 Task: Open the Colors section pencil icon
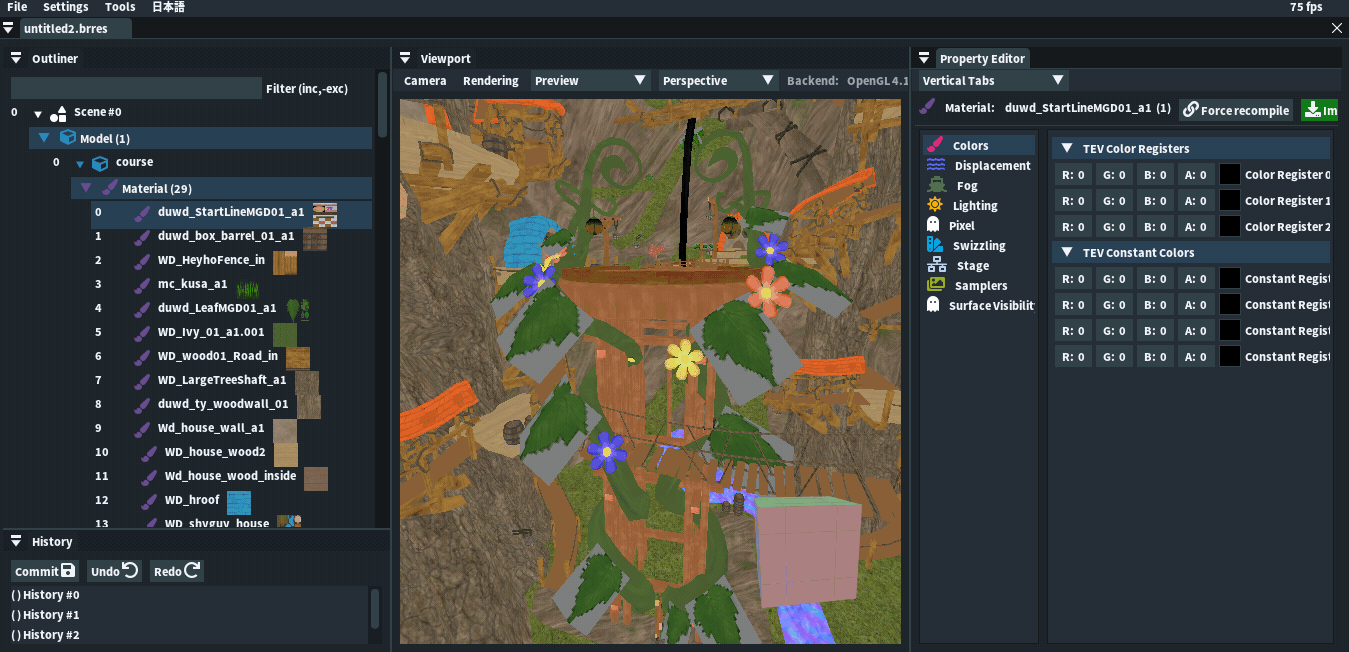pos(936,146)
